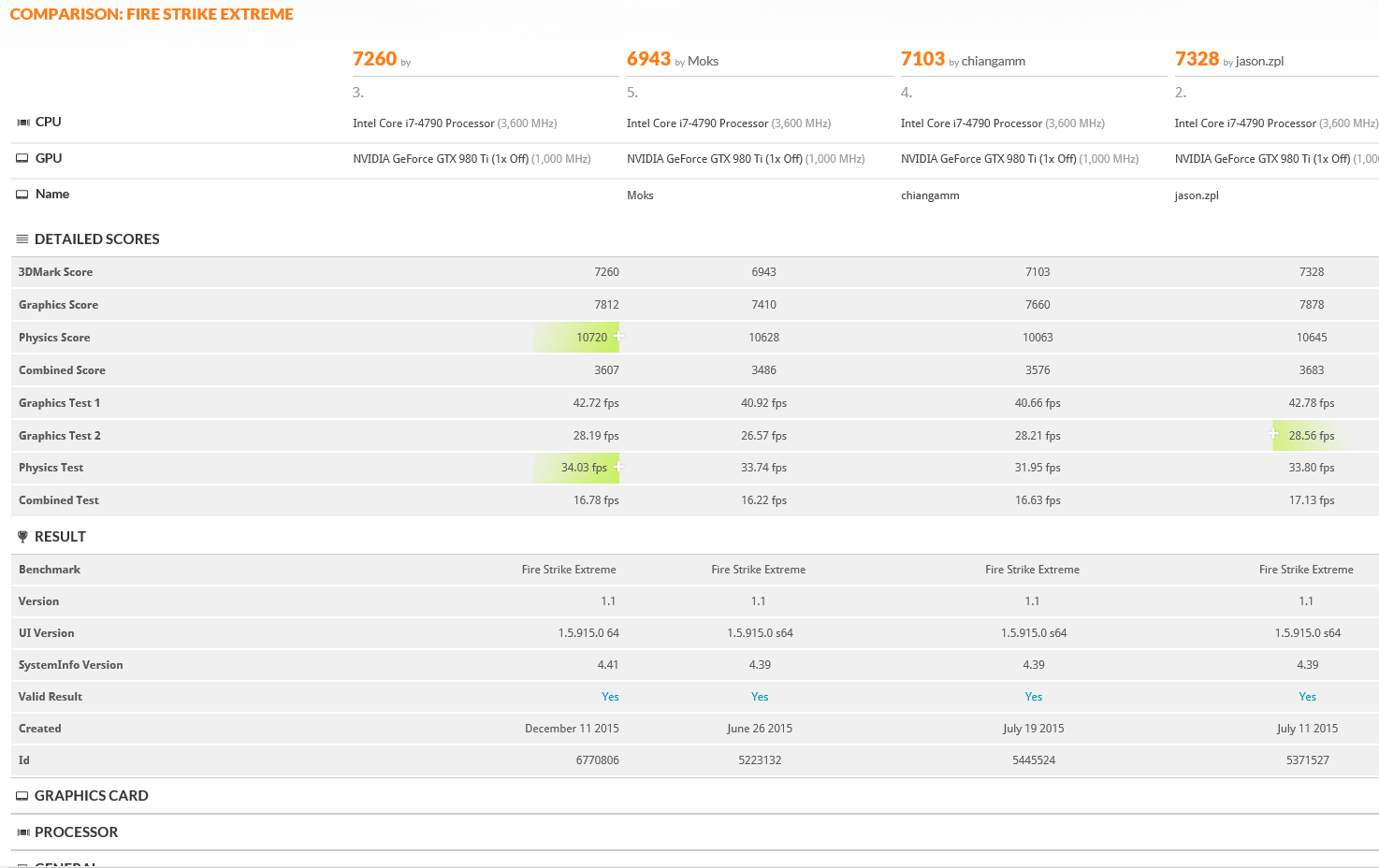Open the 6943 score result link
Image resolution: width=1379 pixels, height=868 pixels.
648,59
